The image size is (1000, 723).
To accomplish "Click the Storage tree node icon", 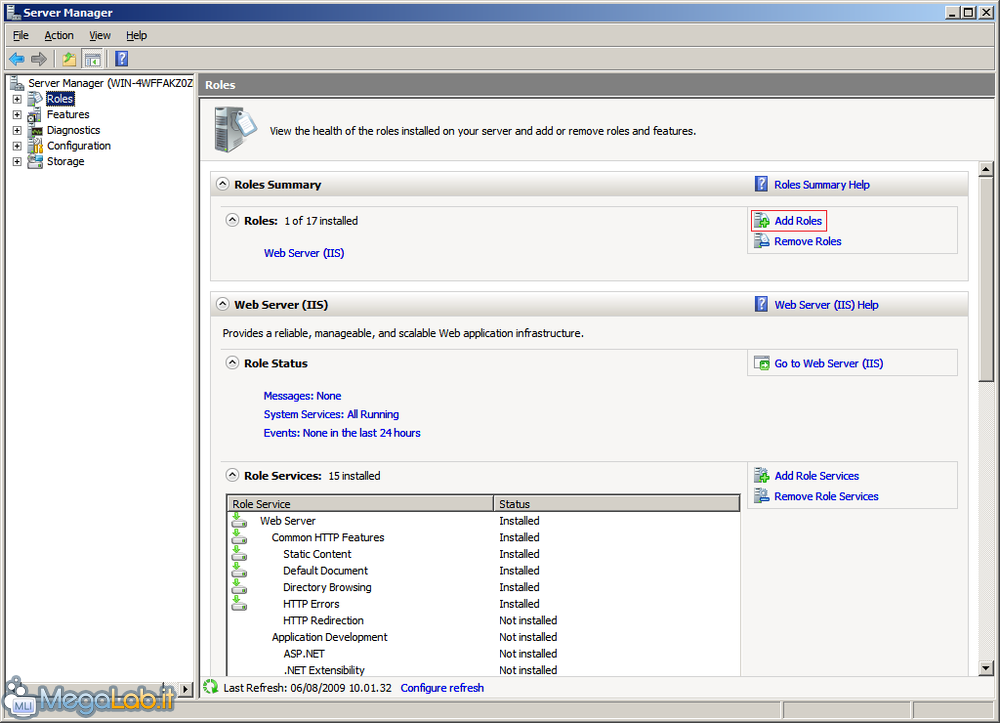I will [35, 161].
